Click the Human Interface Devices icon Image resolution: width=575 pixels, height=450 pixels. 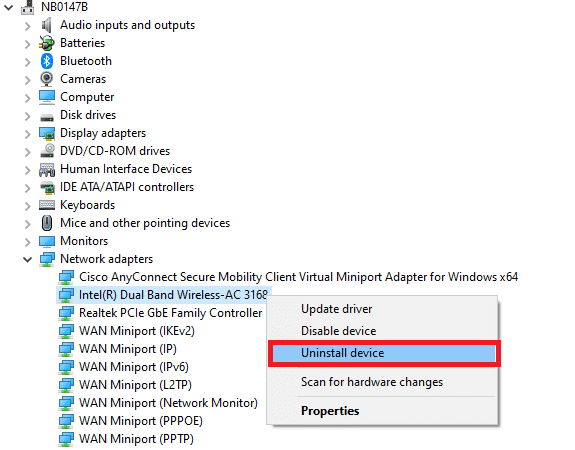pyautogui.click(x=47, y=169)
